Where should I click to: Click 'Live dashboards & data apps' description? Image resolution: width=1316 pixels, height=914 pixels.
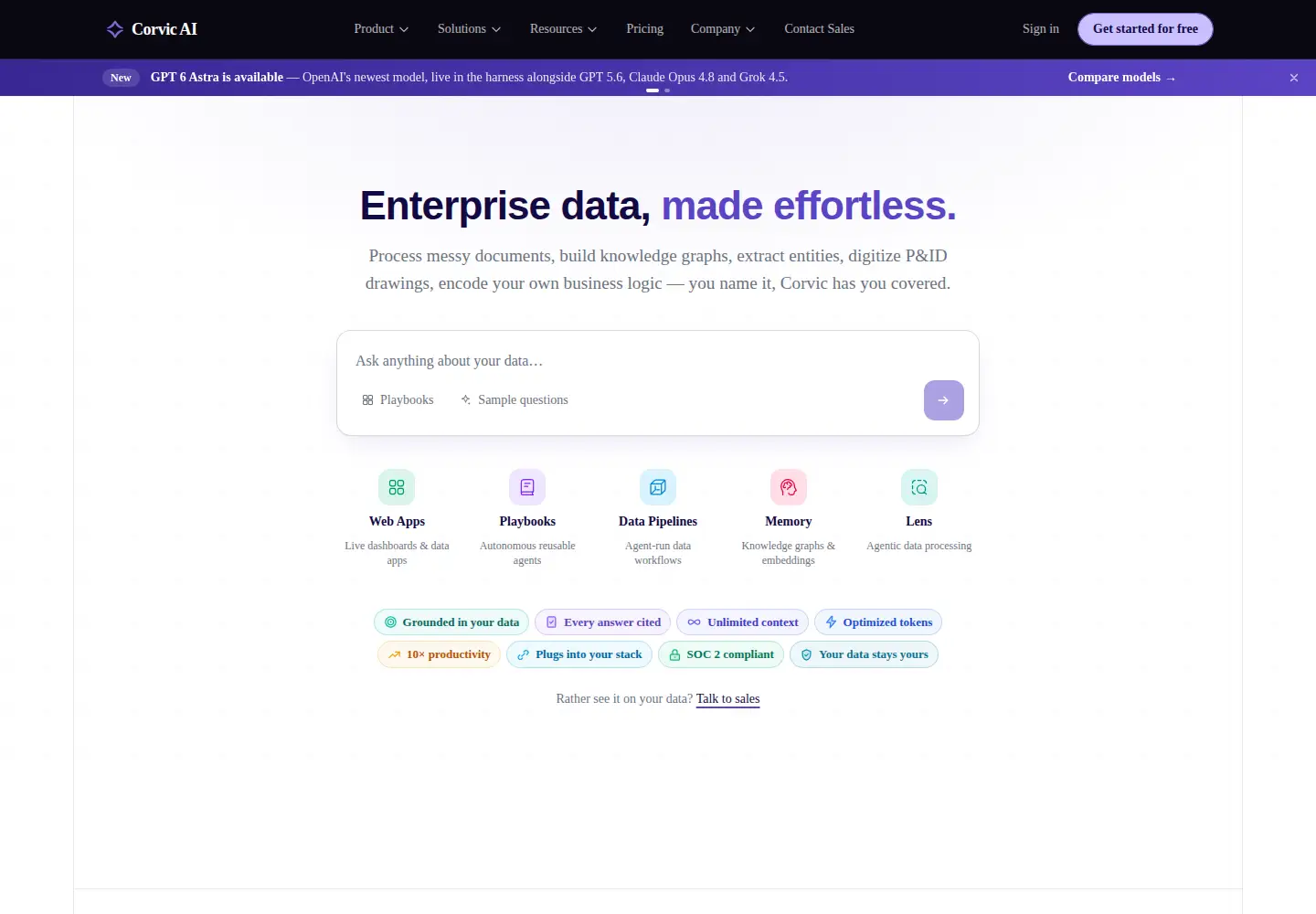[x=397, y=553]
